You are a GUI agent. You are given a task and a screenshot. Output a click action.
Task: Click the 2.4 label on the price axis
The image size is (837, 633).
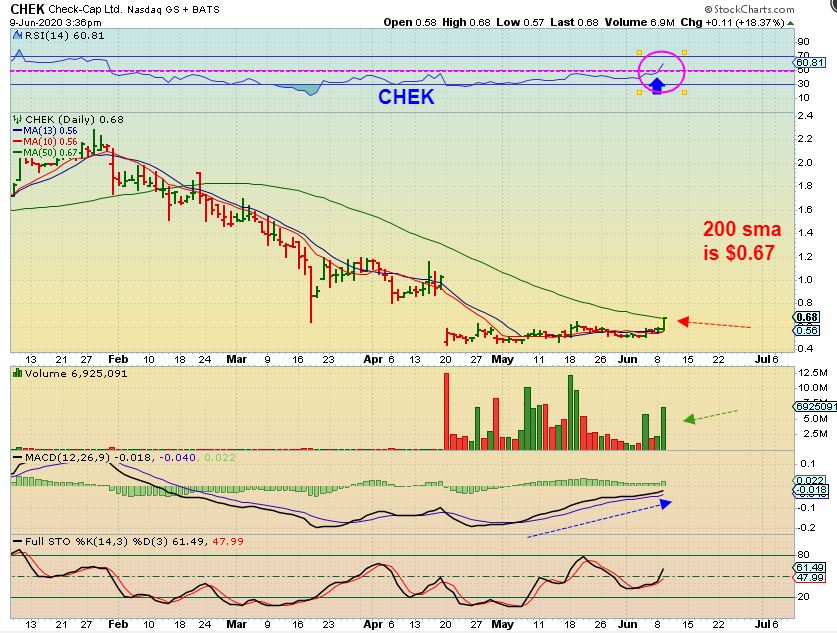pos(805,115)
